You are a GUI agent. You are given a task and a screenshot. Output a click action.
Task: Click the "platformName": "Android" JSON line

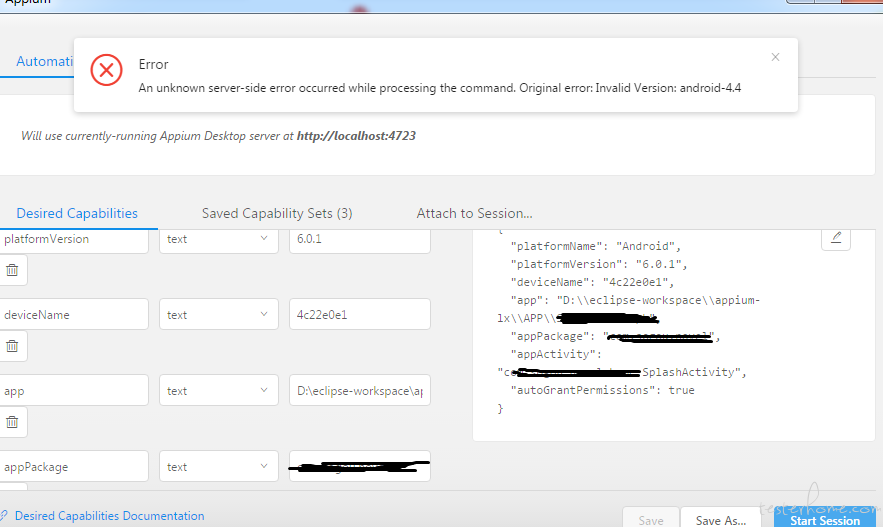(x=595, y=246)
